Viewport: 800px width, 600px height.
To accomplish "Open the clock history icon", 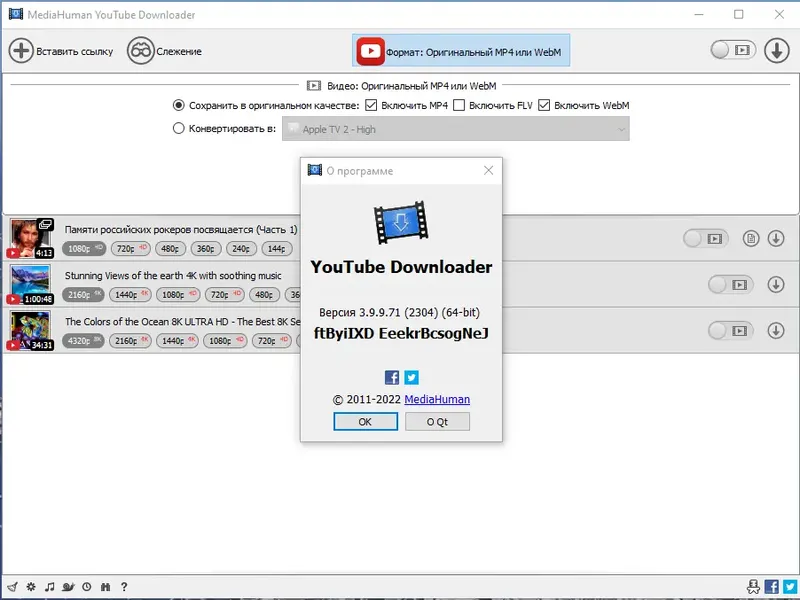I will tap(86, 589).
